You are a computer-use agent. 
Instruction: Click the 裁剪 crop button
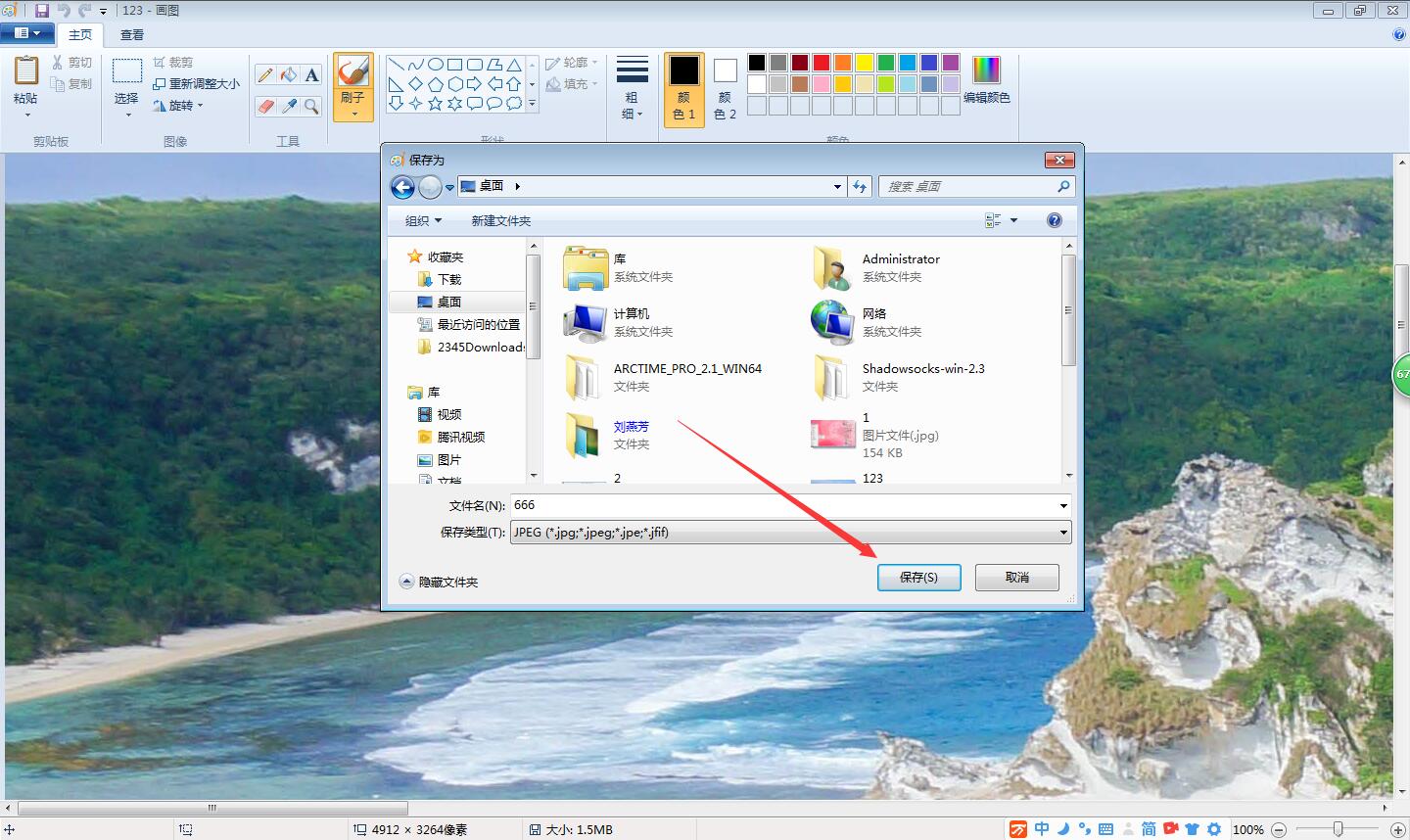pos(173,63)
